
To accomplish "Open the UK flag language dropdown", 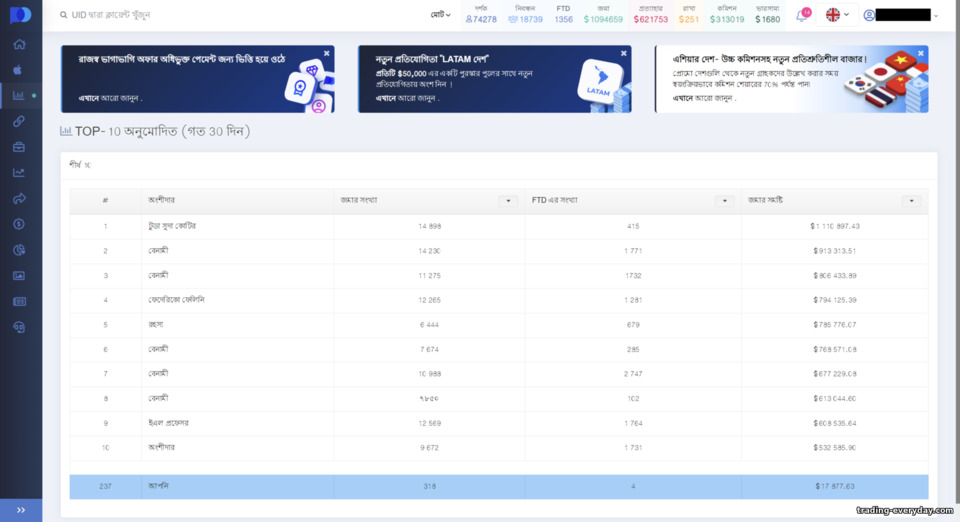I will pos(837,15).
